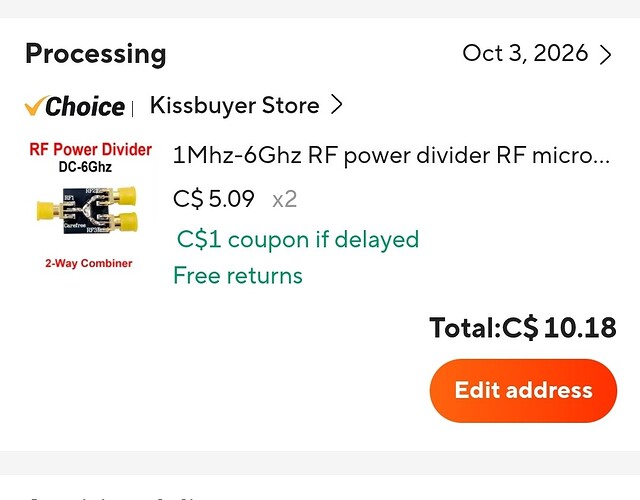Expand Kissbuyer Store with its arrow chevron

point(336,104)
